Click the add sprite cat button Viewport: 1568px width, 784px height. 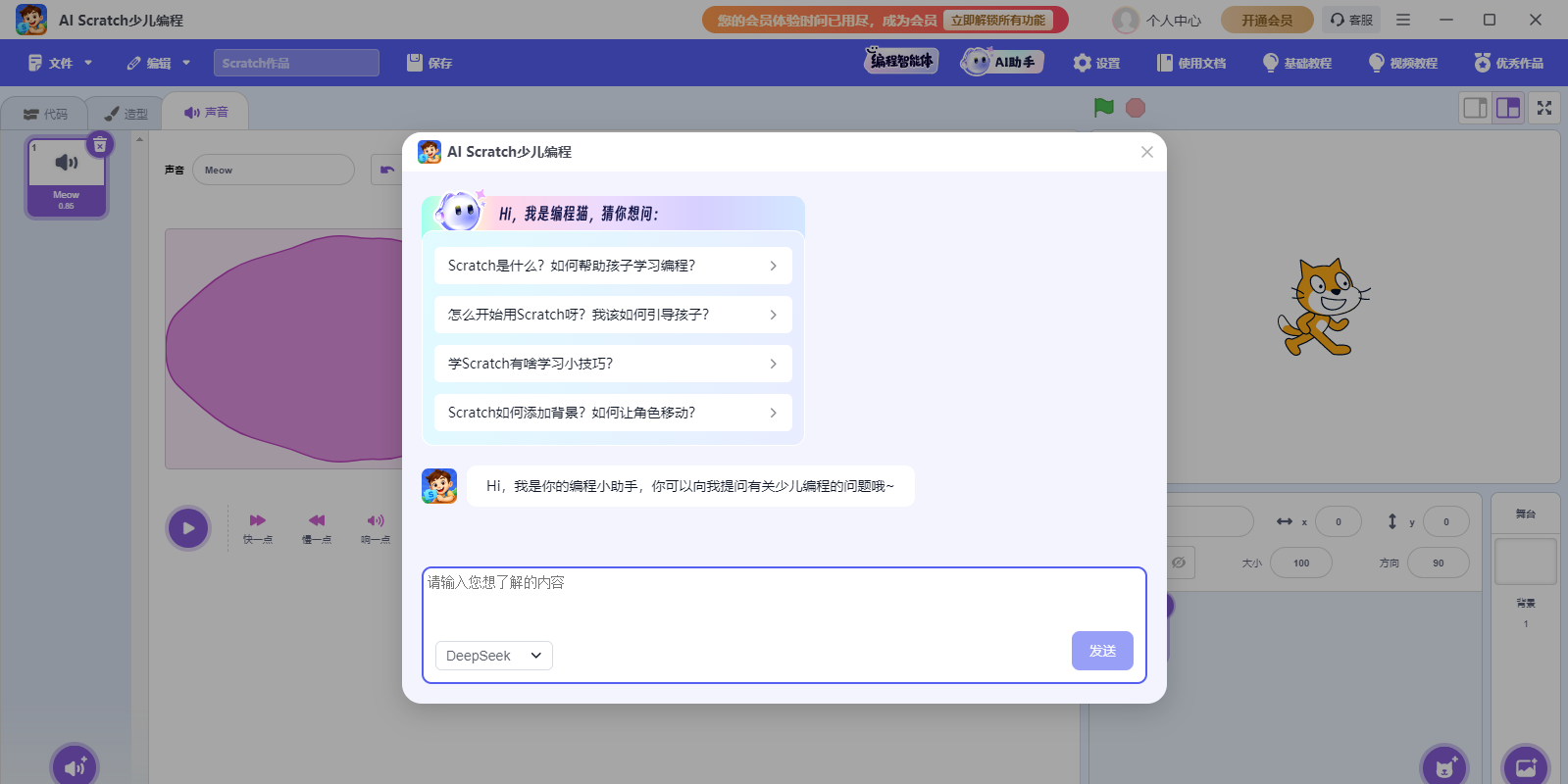pos(1444,767)
